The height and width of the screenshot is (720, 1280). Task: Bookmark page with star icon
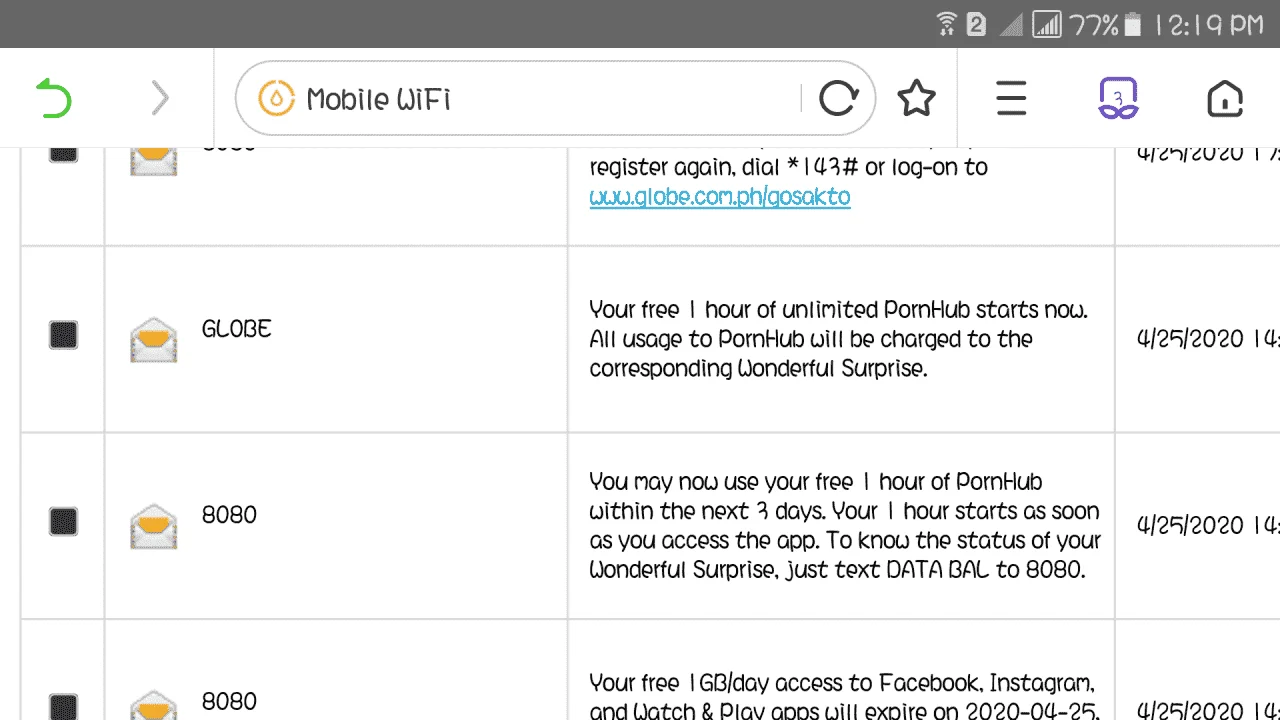(916, 98)
